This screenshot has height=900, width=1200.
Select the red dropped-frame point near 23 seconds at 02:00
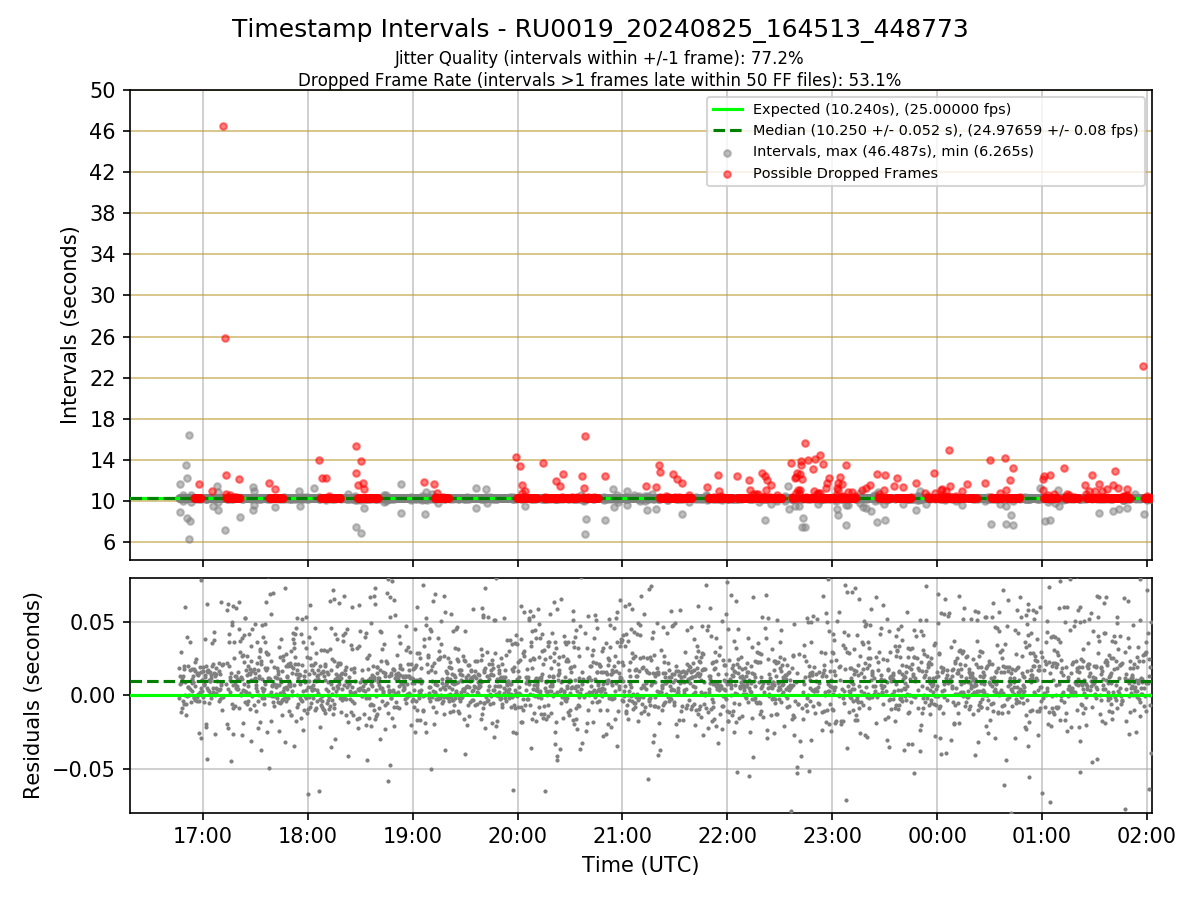pos(1143,366)
